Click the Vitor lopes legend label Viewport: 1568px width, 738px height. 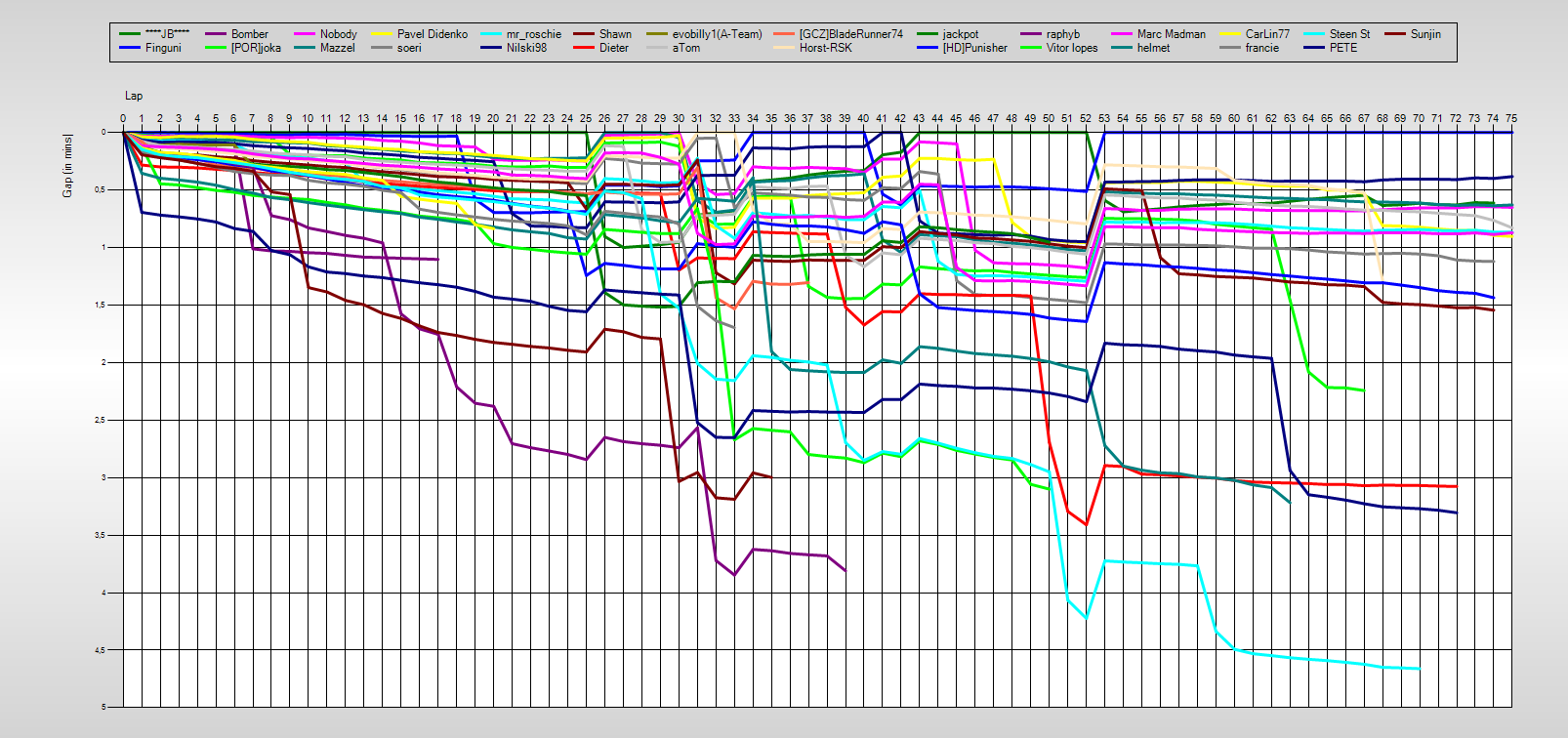click(1072, 48)
